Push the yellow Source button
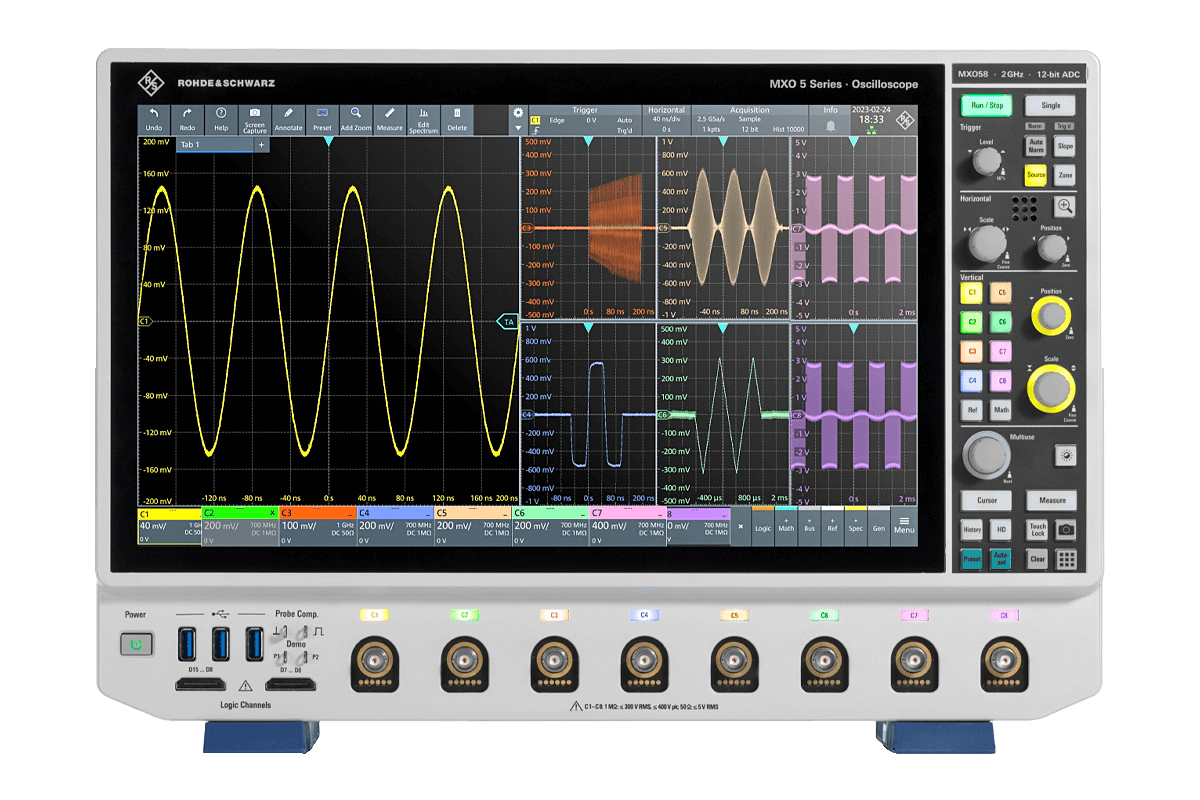 click(x=1036, y=175)
